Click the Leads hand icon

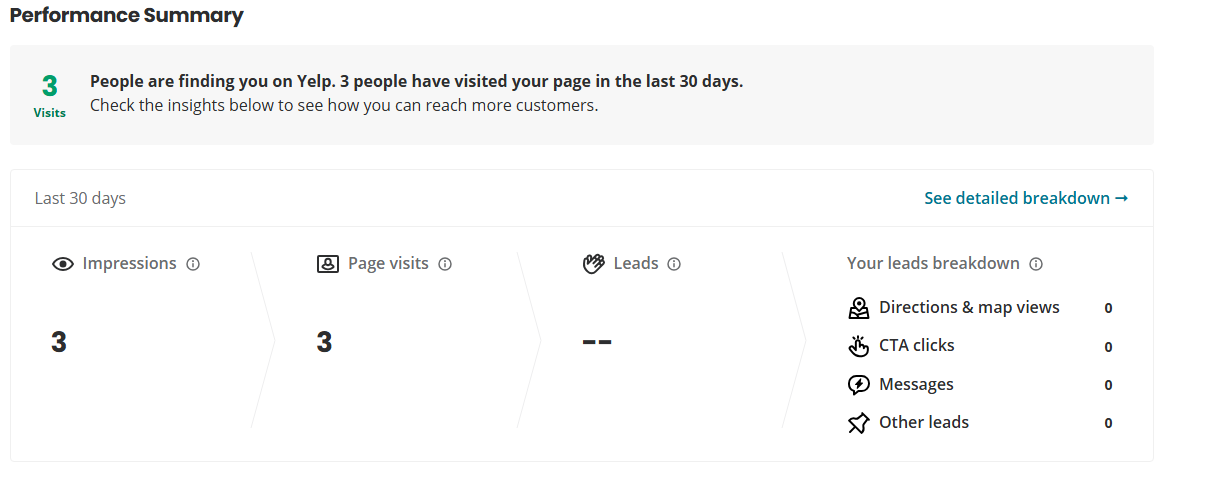[594, 264]
